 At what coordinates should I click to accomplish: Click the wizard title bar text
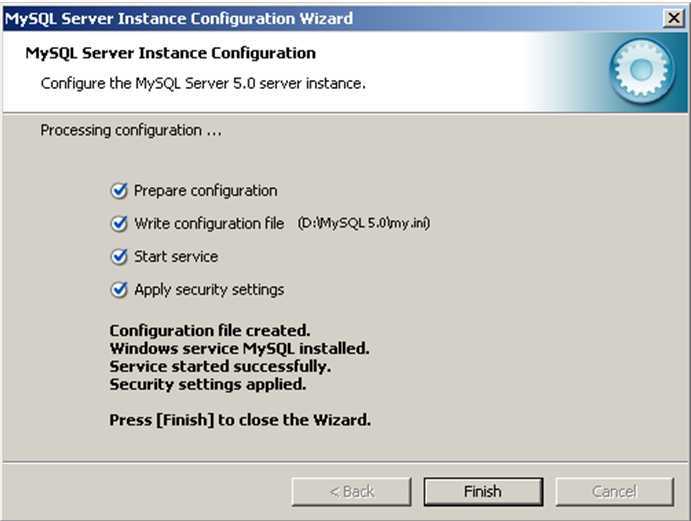point(180,18)
